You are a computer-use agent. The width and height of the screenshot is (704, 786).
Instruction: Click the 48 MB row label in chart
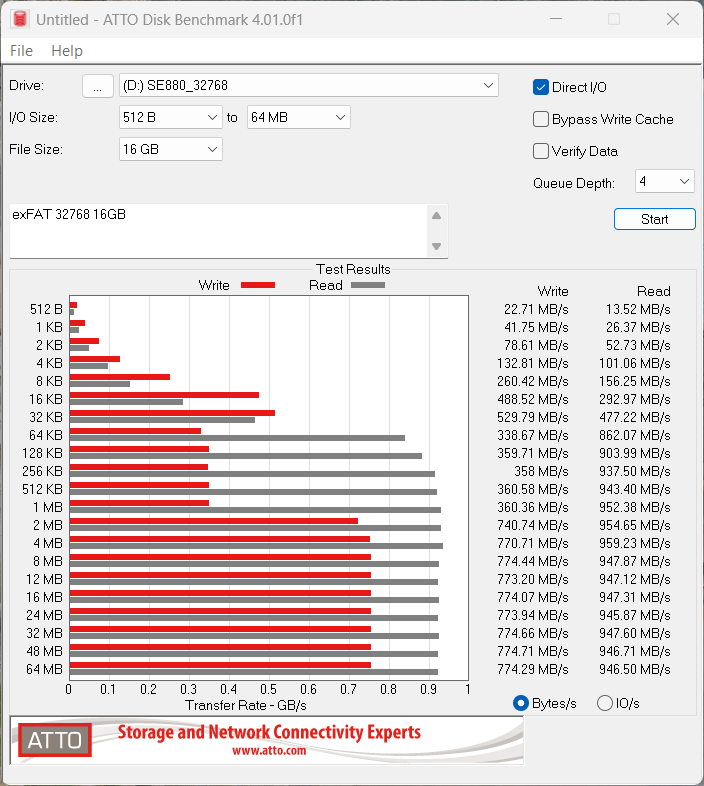tap(44, 651)
